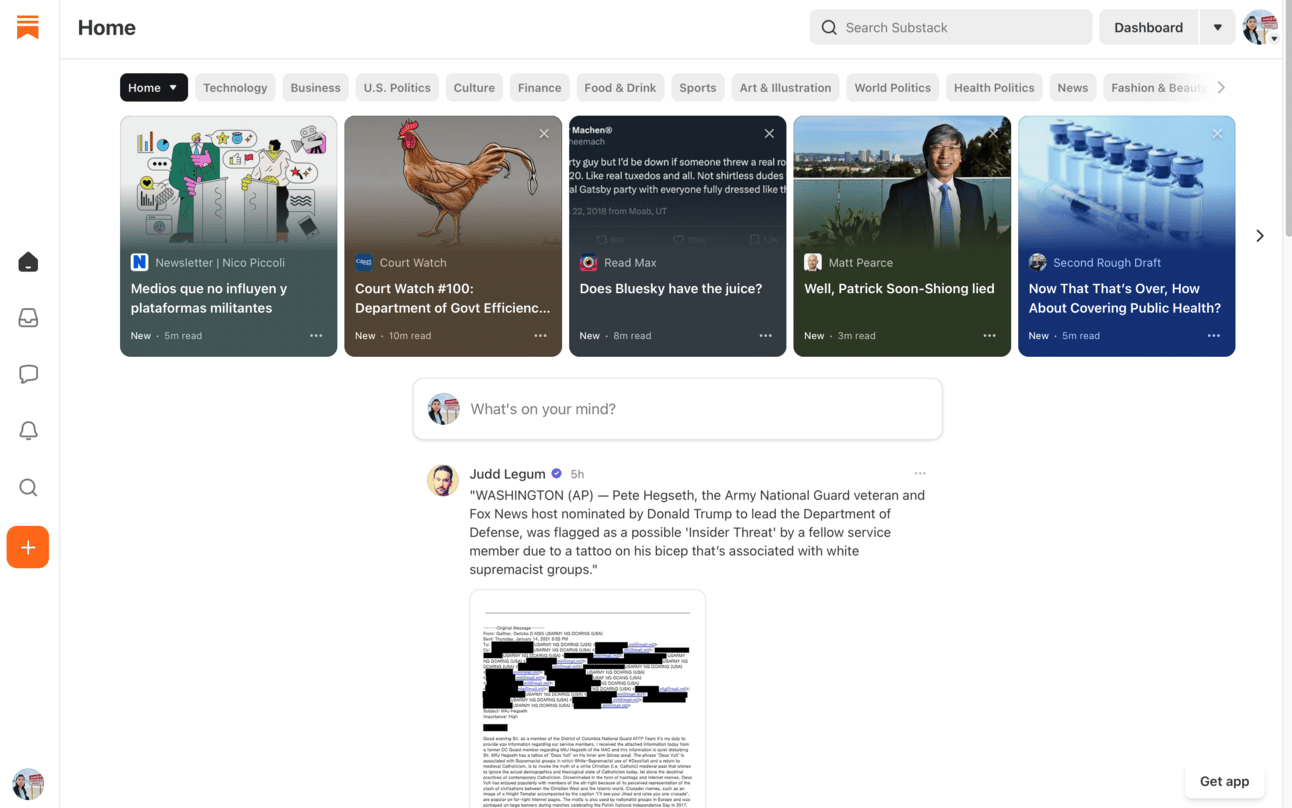Open the 5h note timestamp
Viewport: 1292px width, 808px height.
(x=577, y=474)
